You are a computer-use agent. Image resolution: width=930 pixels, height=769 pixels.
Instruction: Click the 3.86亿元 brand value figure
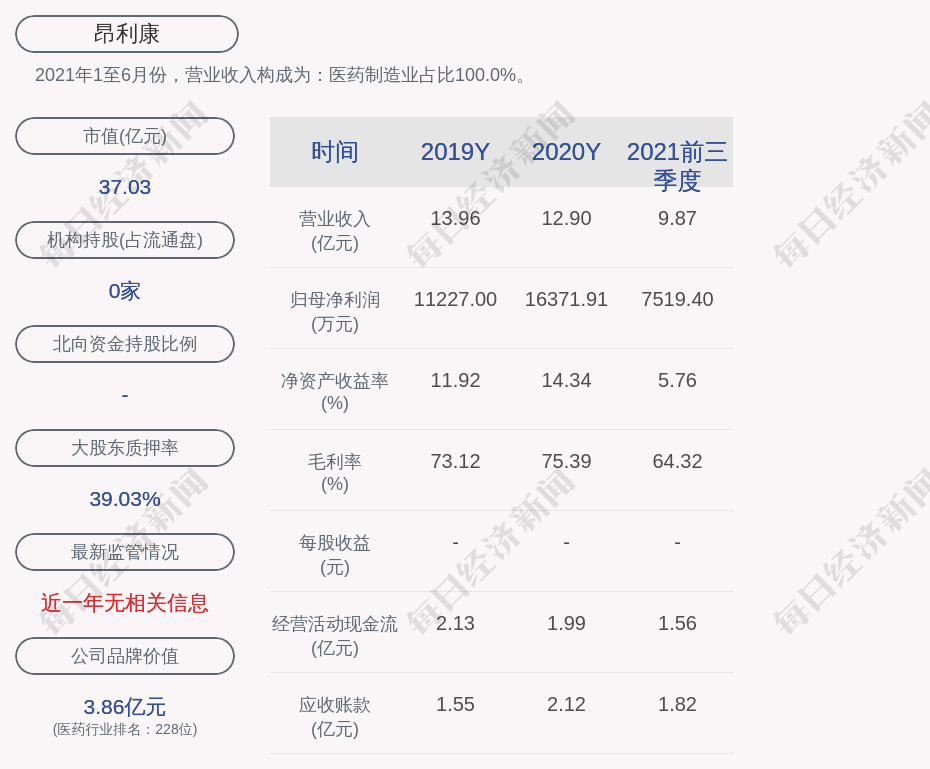[125, 707]
